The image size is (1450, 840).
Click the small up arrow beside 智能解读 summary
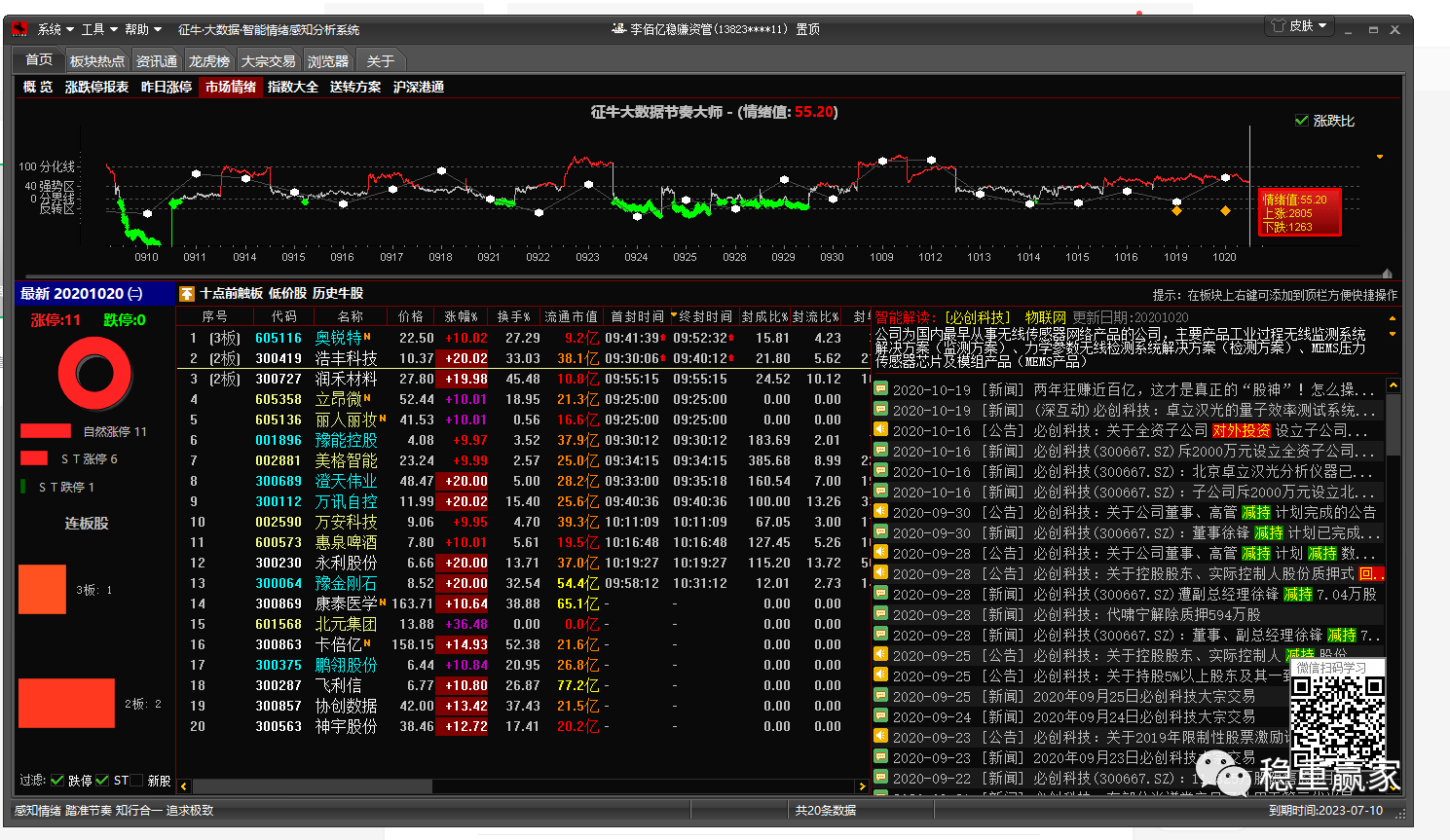1393,319
